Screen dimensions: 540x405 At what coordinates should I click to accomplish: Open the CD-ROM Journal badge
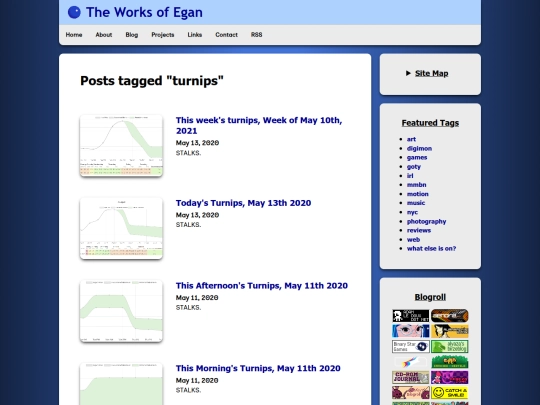click(x=411, y=377)
